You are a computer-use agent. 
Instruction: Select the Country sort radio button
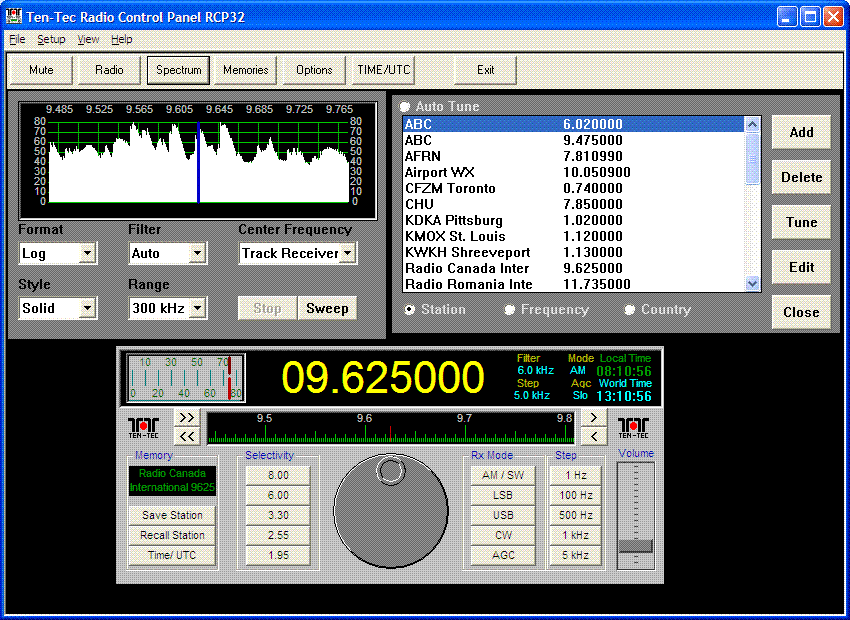(x=631, y=310)
